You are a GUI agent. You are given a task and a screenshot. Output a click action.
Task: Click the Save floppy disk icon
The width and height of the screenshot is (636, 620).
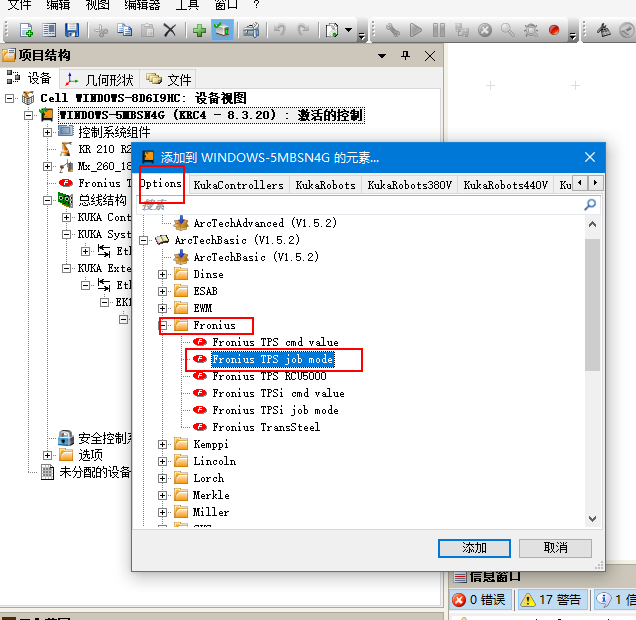pos(72,30)
